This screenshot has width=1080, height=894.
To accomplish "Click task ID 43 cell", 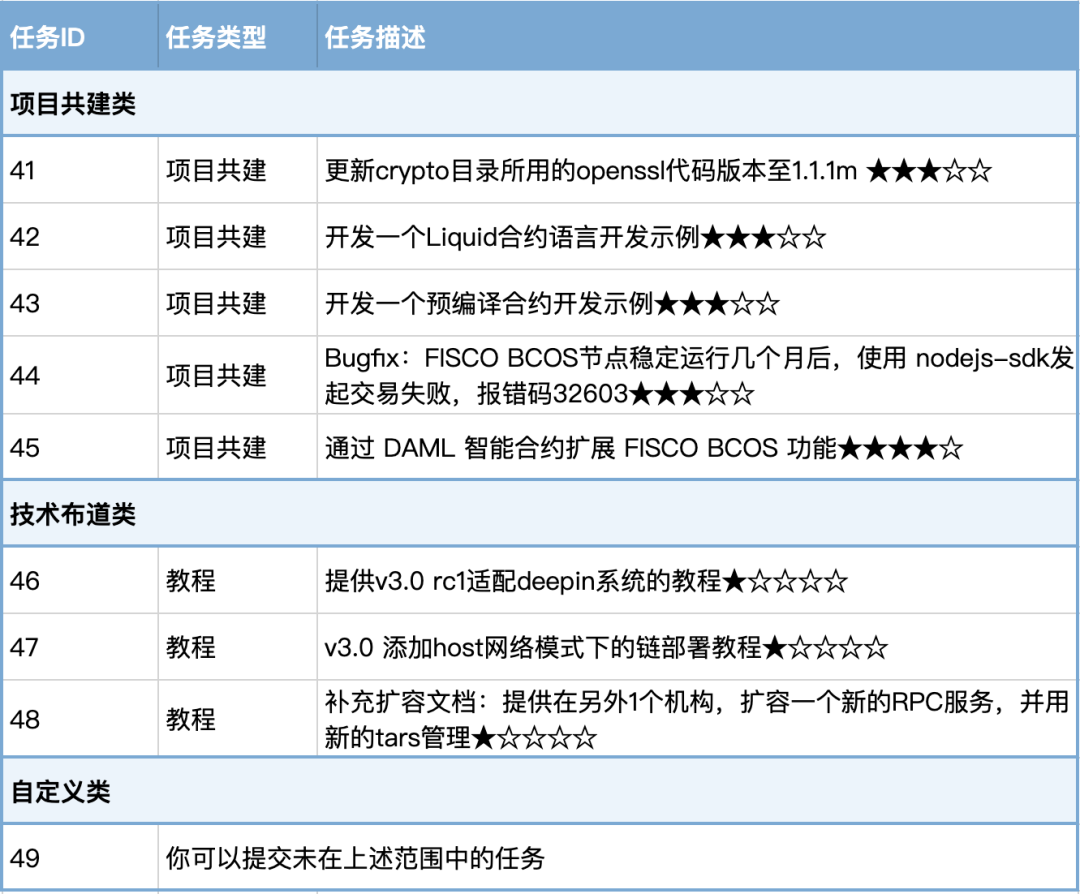I will (x=80, y=303).
